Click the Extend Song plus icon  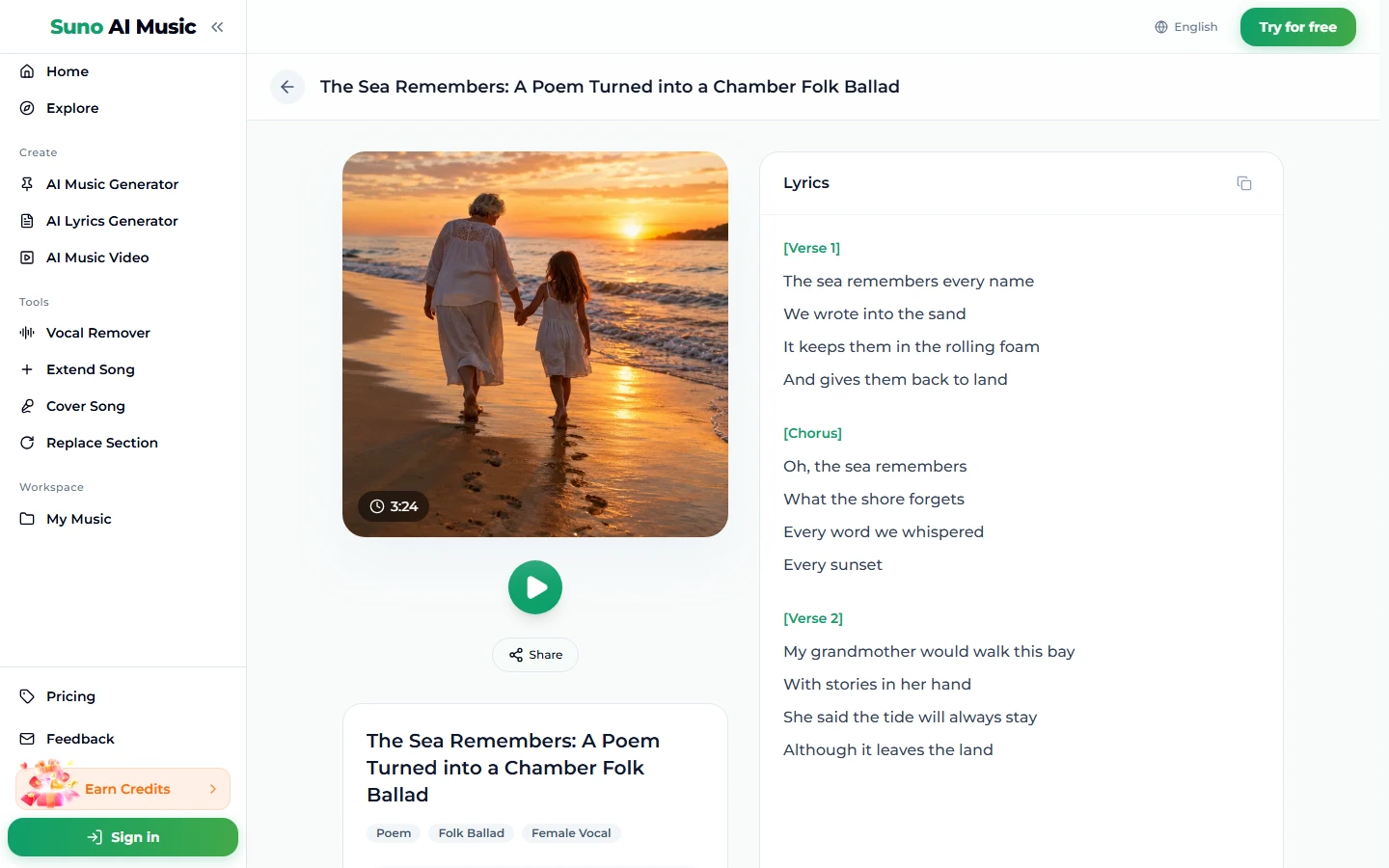(x=27, y=369)
